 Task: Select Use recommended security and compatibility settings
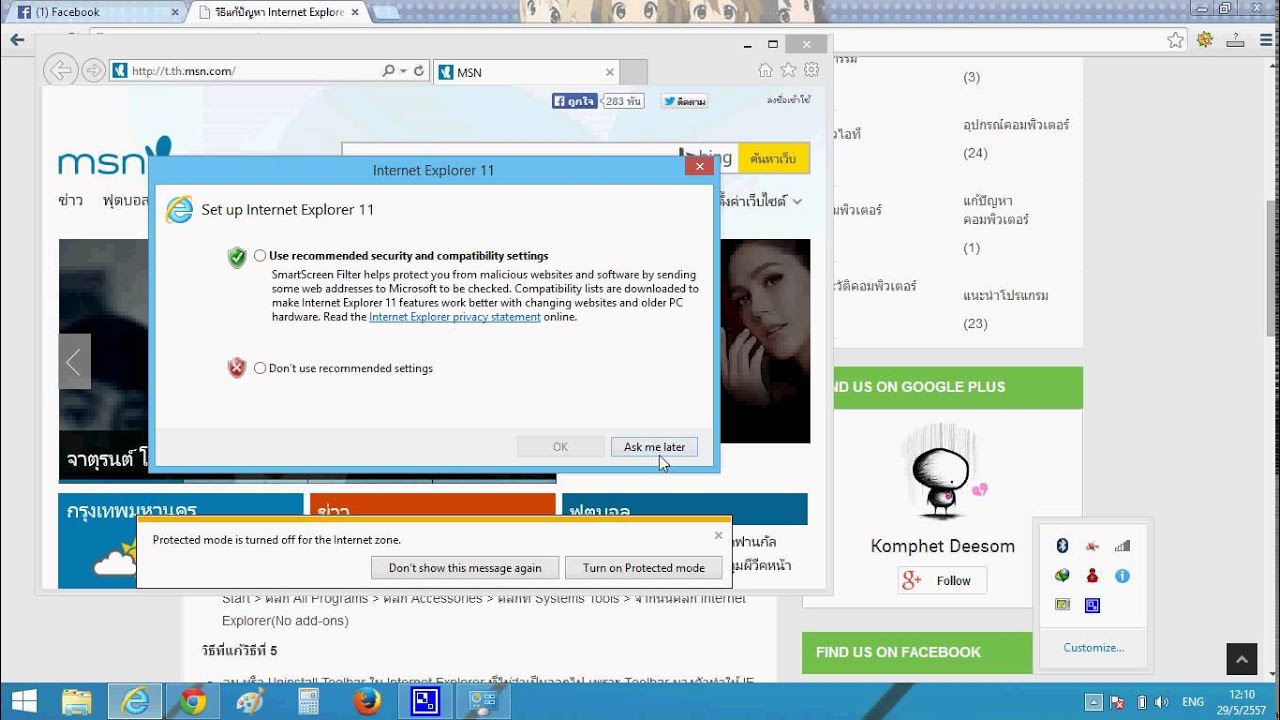click(260, 256)
